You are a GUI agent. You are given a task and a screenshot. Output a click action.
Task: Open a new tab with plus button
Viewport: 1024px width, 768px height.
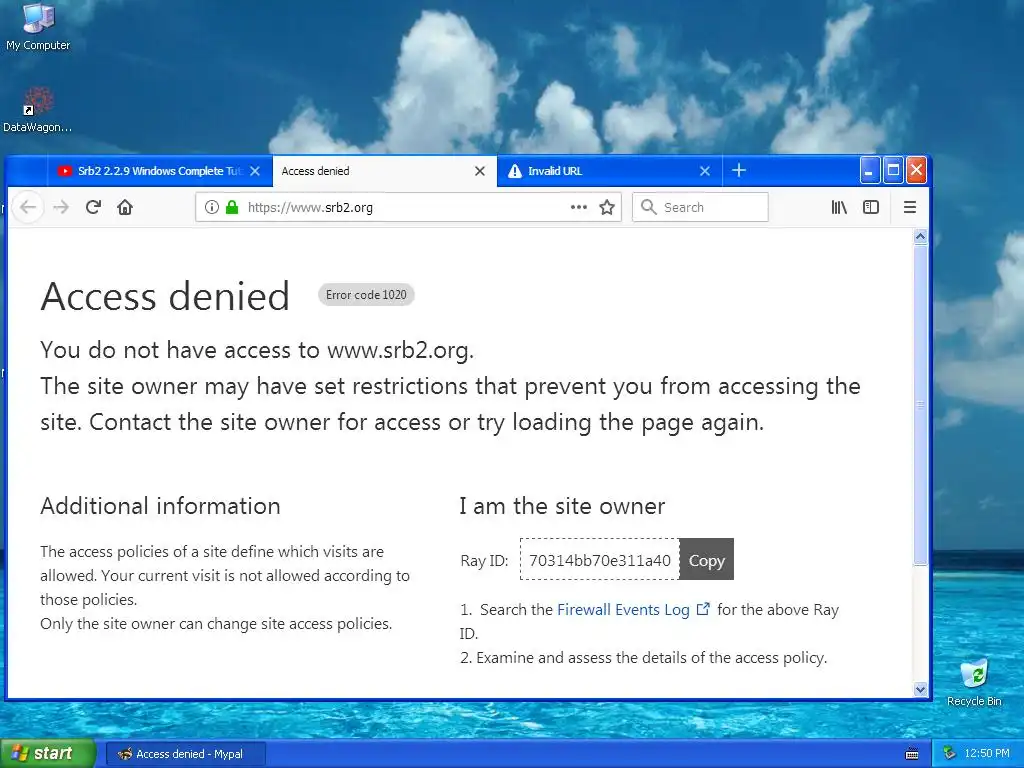(739, 170)
